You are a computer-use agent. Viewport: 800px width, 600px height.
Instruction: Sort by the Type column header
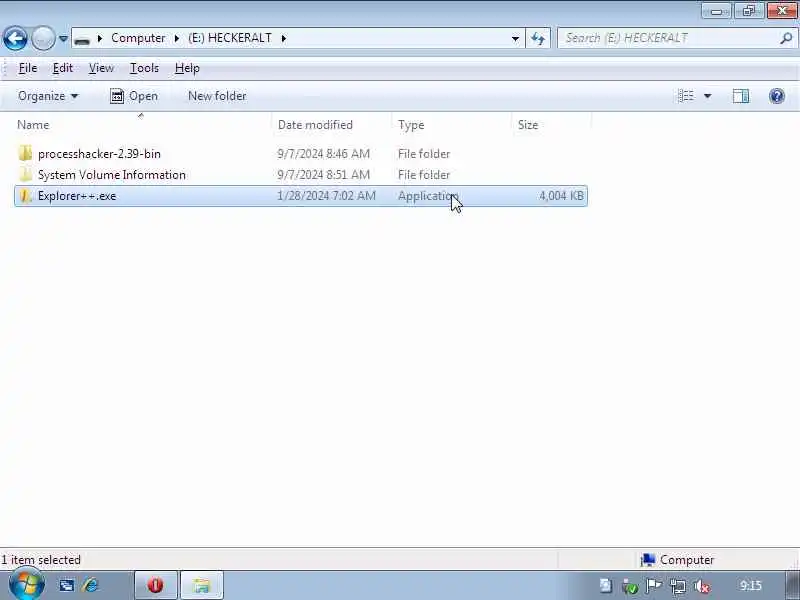coord(452,125)
